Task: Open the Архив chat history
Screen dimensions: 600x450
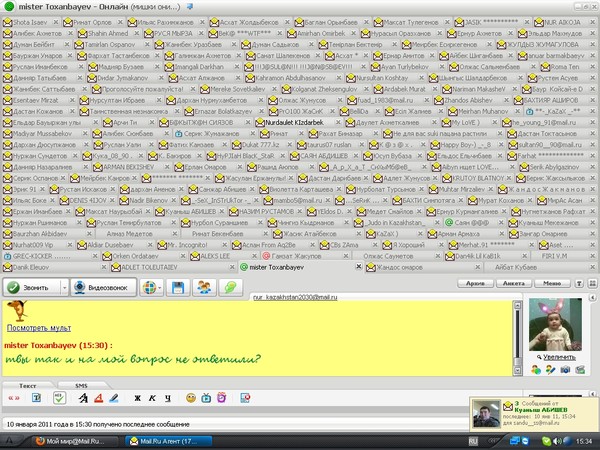Action: [x=475, y=283]
